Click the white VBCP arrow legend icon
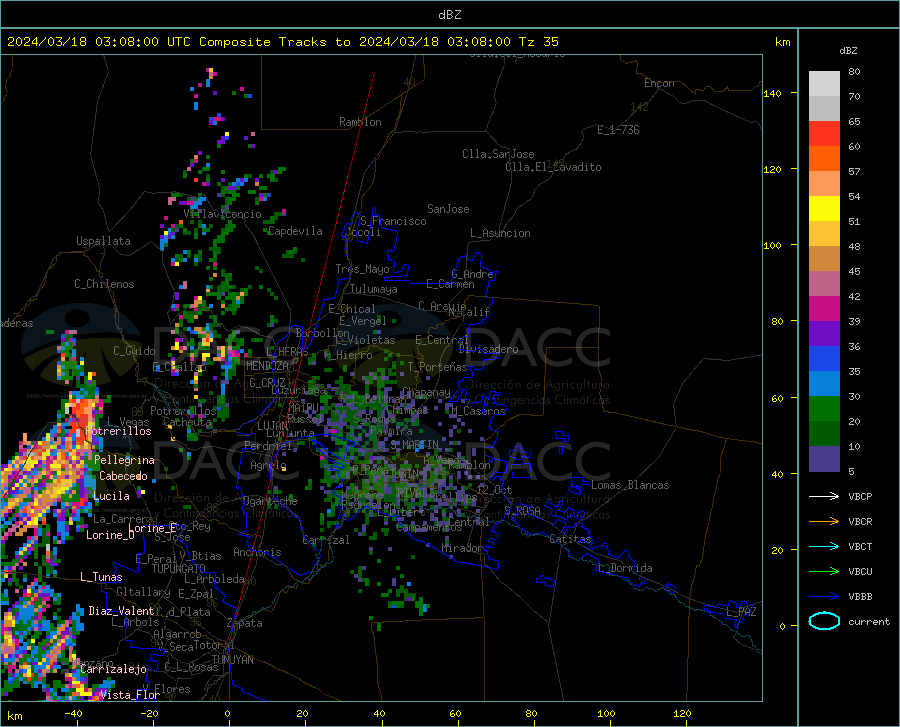The width and height of the screenshot is (900, 727). (824, 496)
